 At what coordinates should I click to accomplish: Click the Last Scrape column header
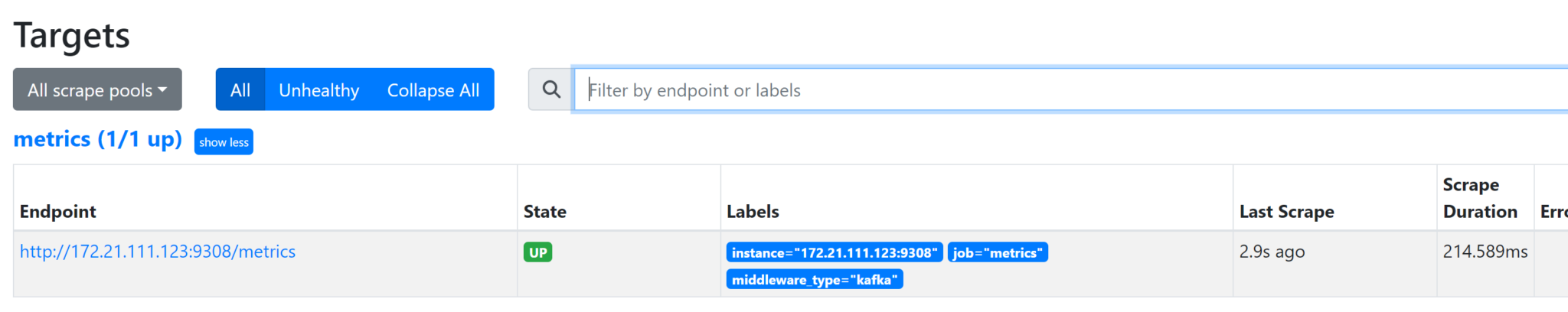pos(1287,212)
